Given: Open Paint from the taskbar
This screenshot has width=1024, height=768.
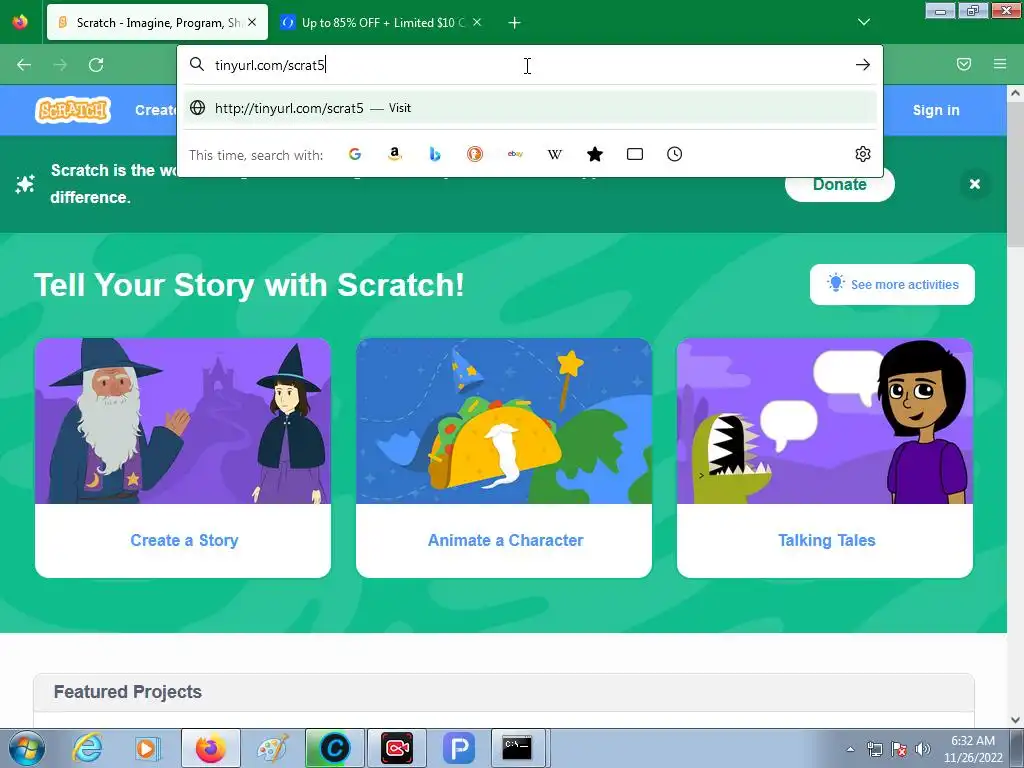Looking at the screenshot, I should coord(272,748).
